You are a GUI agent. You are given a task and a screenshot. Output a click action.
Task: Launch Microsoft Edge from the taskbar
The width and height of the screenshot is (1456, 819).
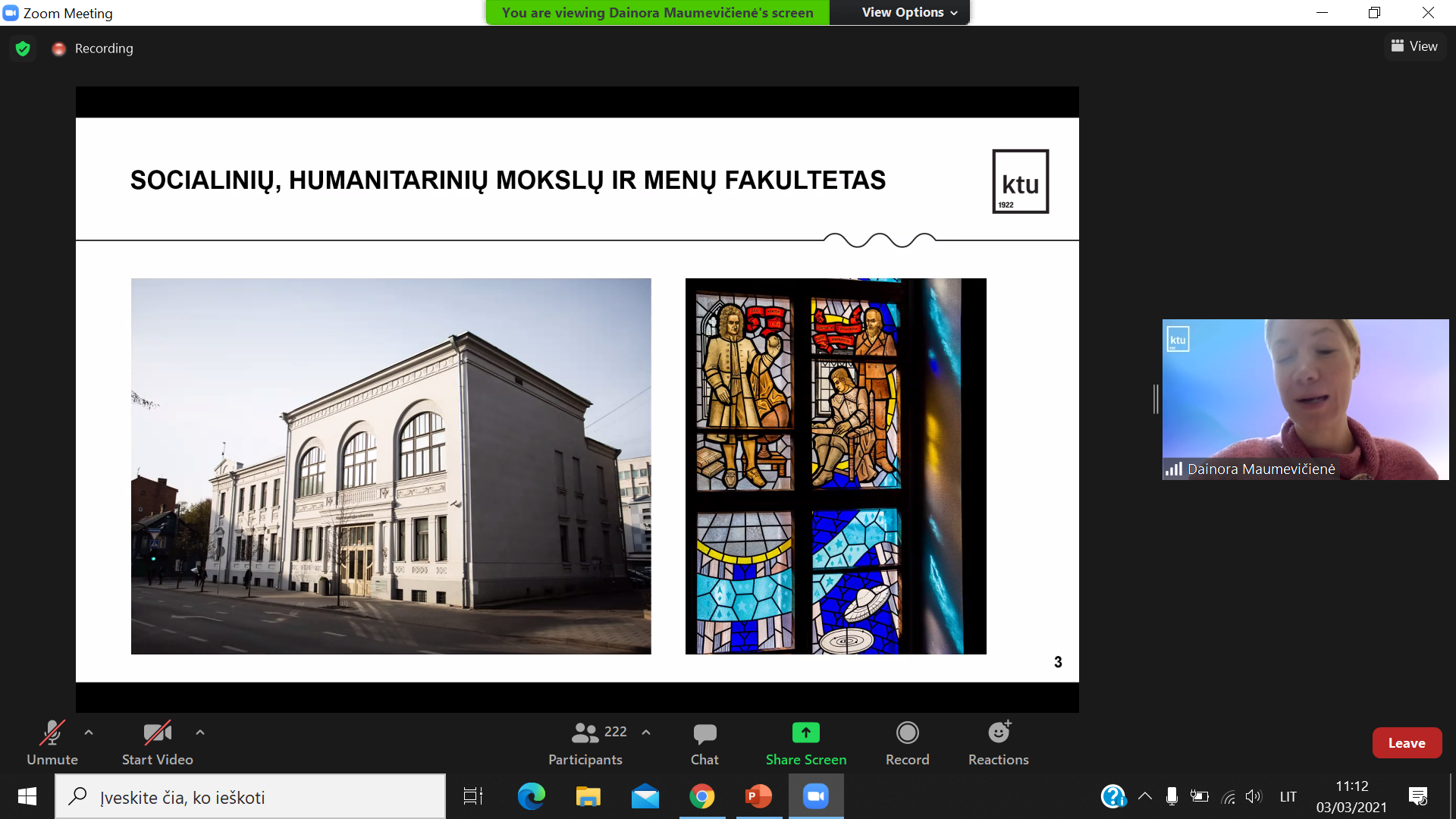click(x=532, y=796)
